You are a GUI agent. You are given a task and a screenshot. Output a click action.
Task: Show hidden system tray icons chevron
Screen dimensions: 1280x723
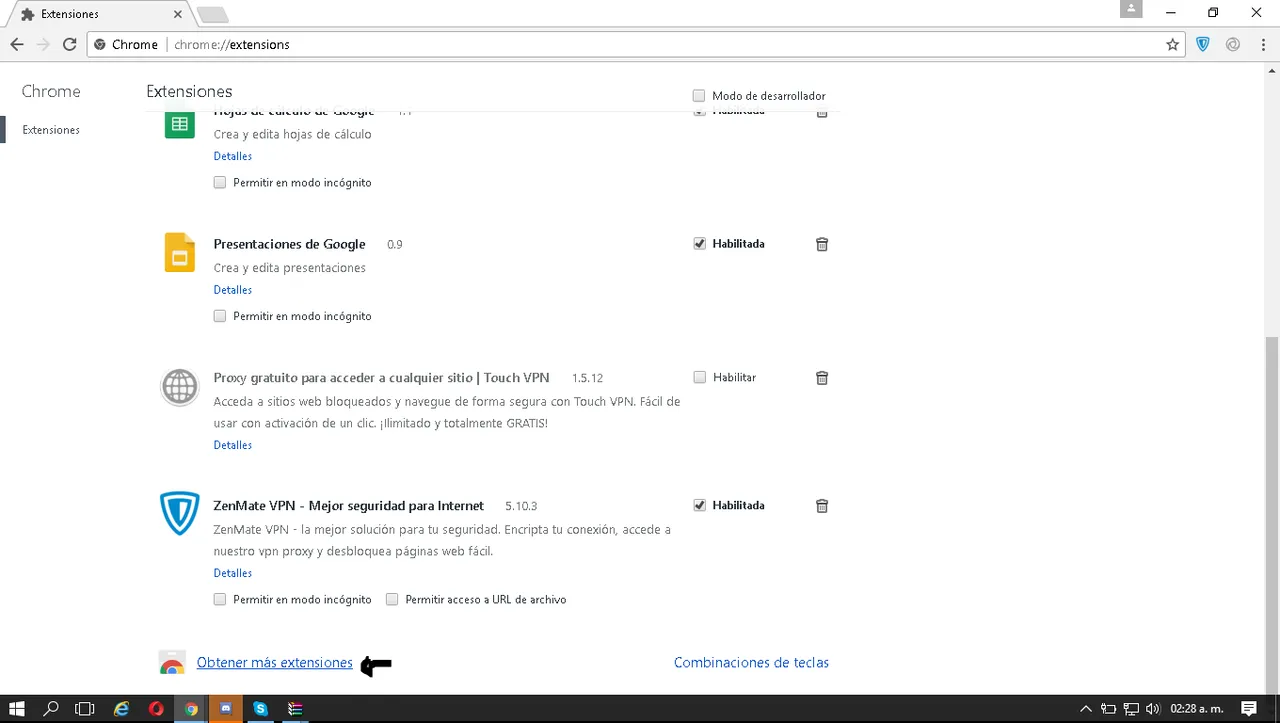(1086, 709)
